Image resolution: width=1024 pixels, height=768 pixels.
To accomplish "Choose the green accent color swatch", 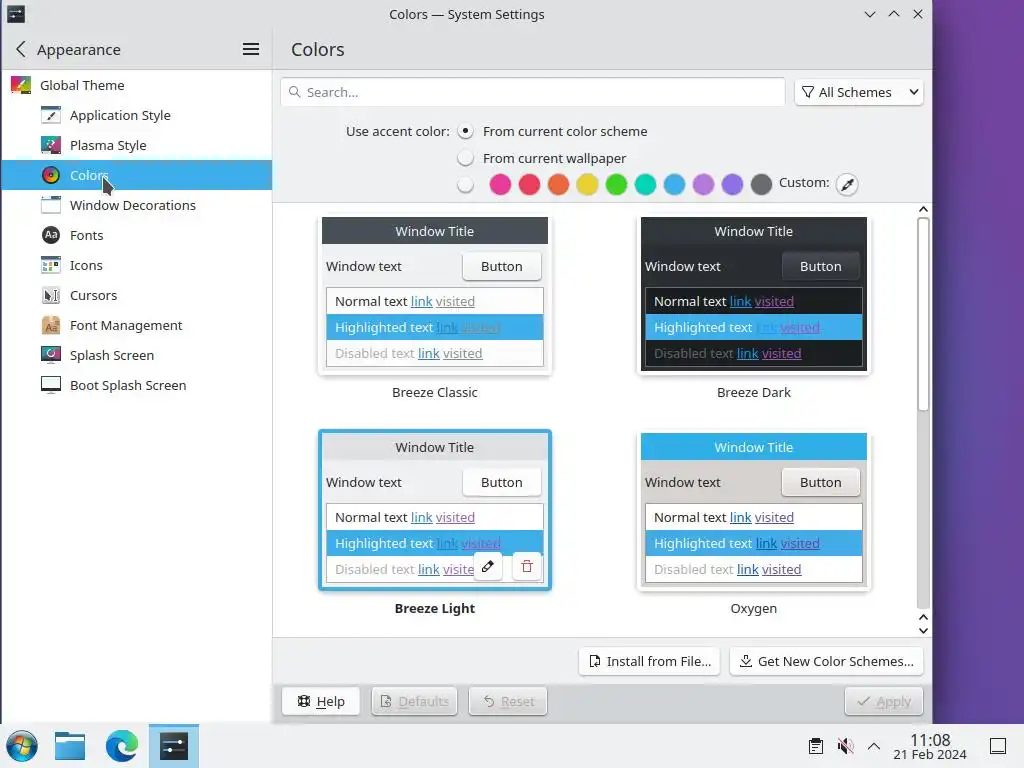I will 616,184.
